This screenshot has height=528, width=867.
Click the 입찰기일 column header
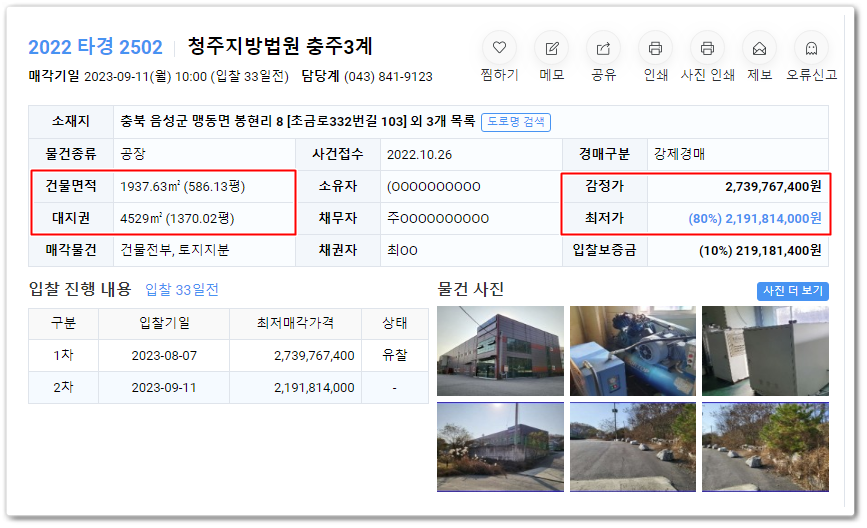[x=164, y=323]
